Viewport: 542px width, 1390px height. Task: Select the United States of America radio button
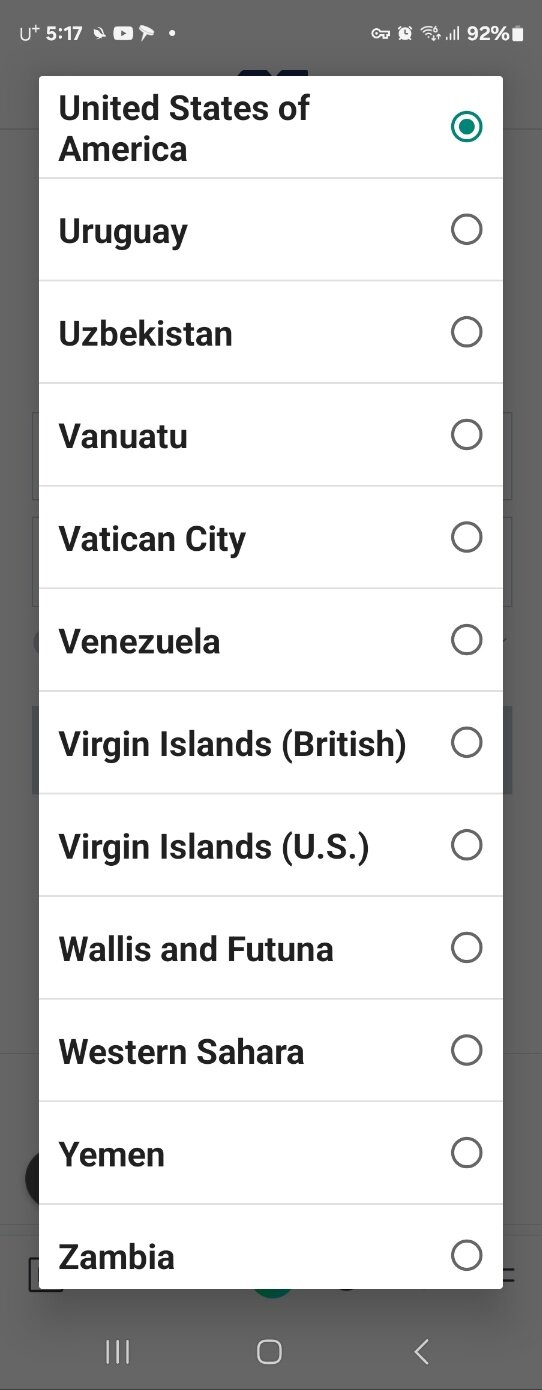coord(466,127)
